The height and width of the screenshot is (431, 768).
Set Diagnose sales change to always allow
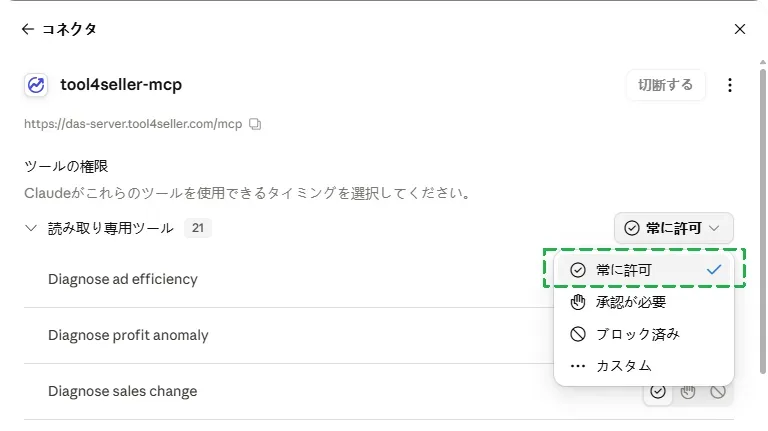(x=658, y=392)
